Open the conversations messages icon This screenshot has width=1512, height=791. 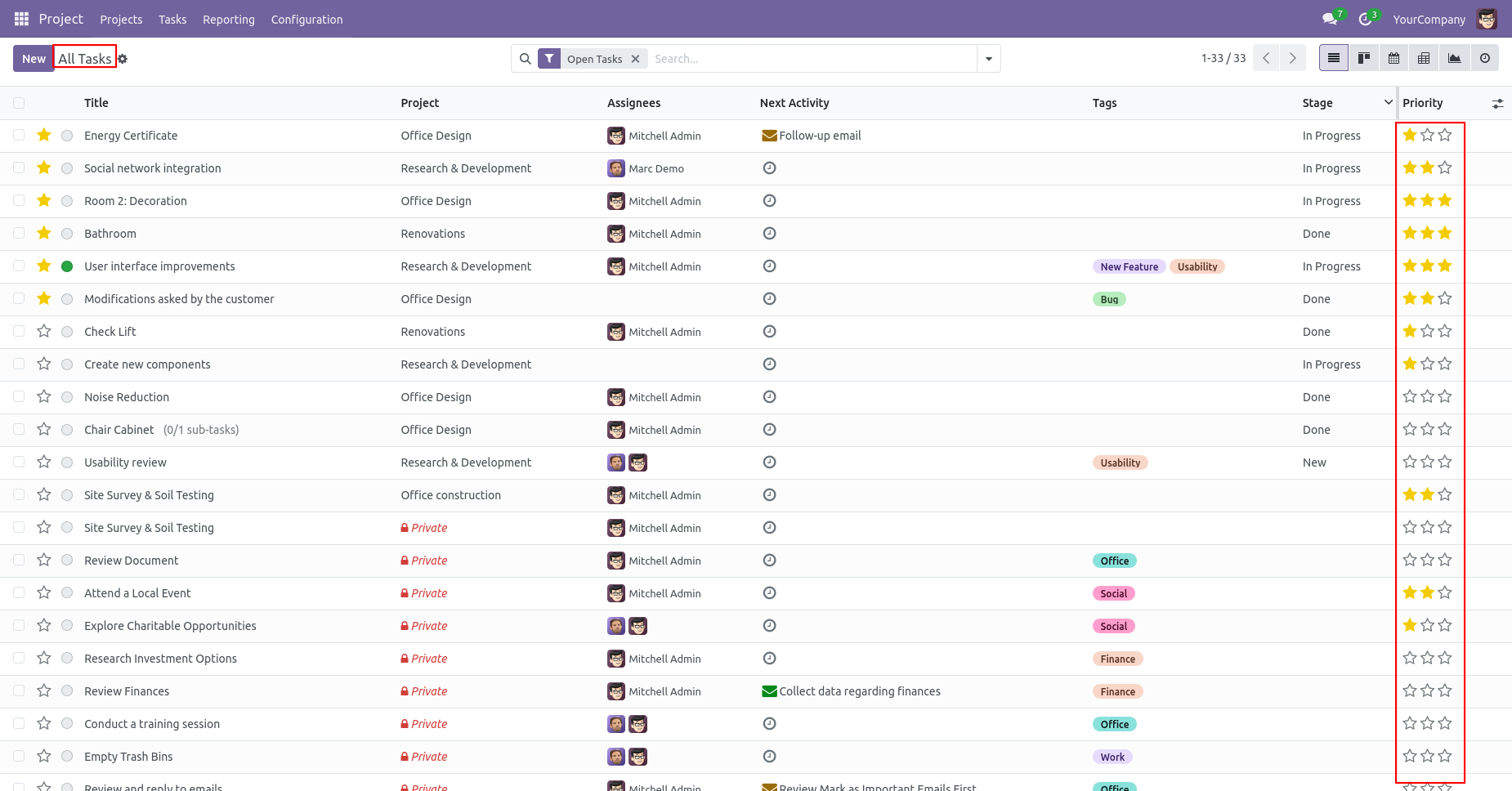click(x=1331, y=19)
